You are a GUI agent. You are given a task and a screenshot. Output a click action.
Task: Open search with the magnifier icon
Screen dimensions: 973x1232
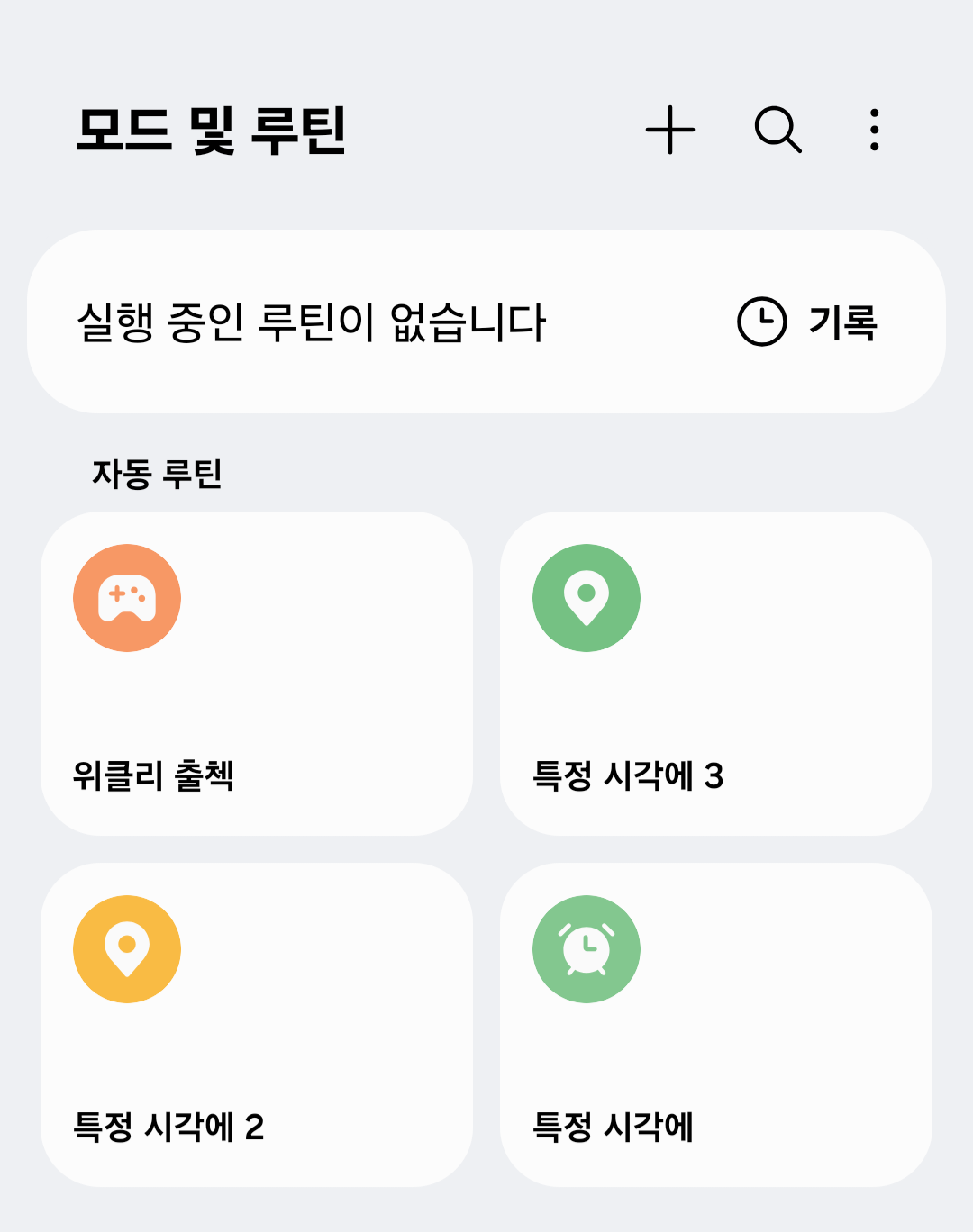click(778, 130)
